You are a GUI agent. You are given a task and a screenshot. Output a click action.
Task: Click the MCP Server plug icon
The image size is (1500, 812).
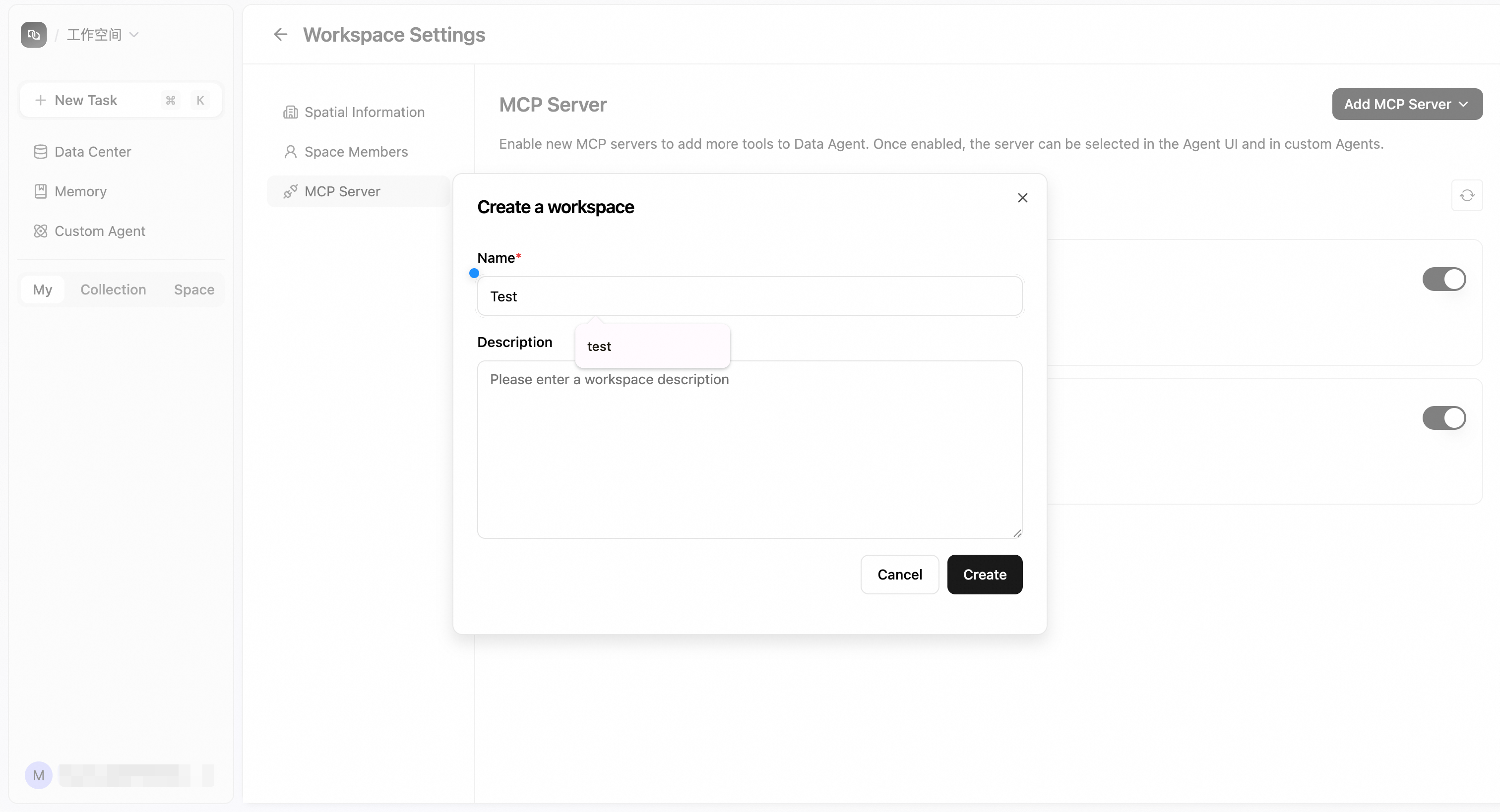[x=291, y=191]
